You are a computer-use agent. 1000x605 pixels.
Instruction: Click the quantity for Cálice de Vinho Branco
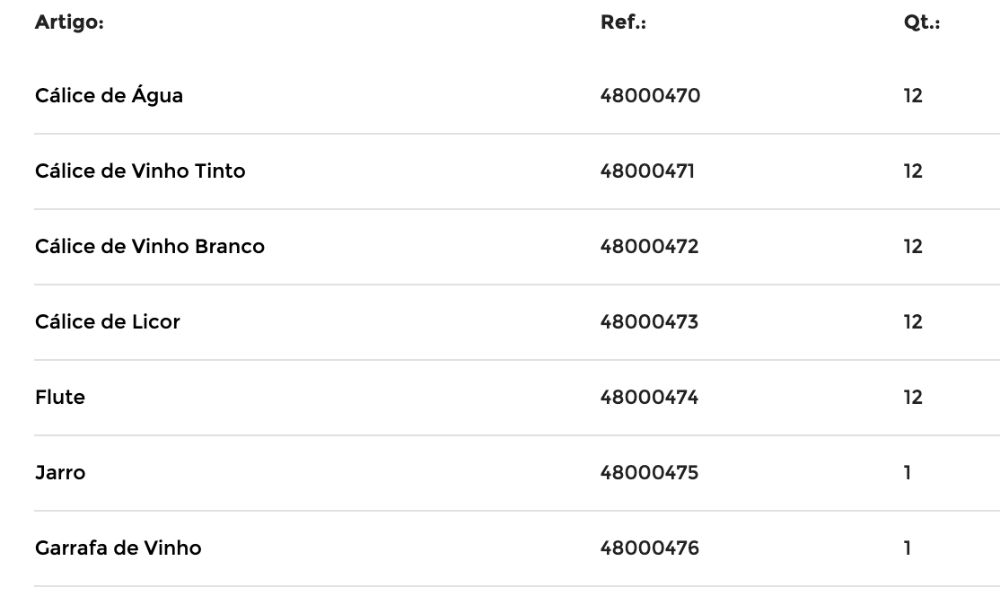click(912, 246)
